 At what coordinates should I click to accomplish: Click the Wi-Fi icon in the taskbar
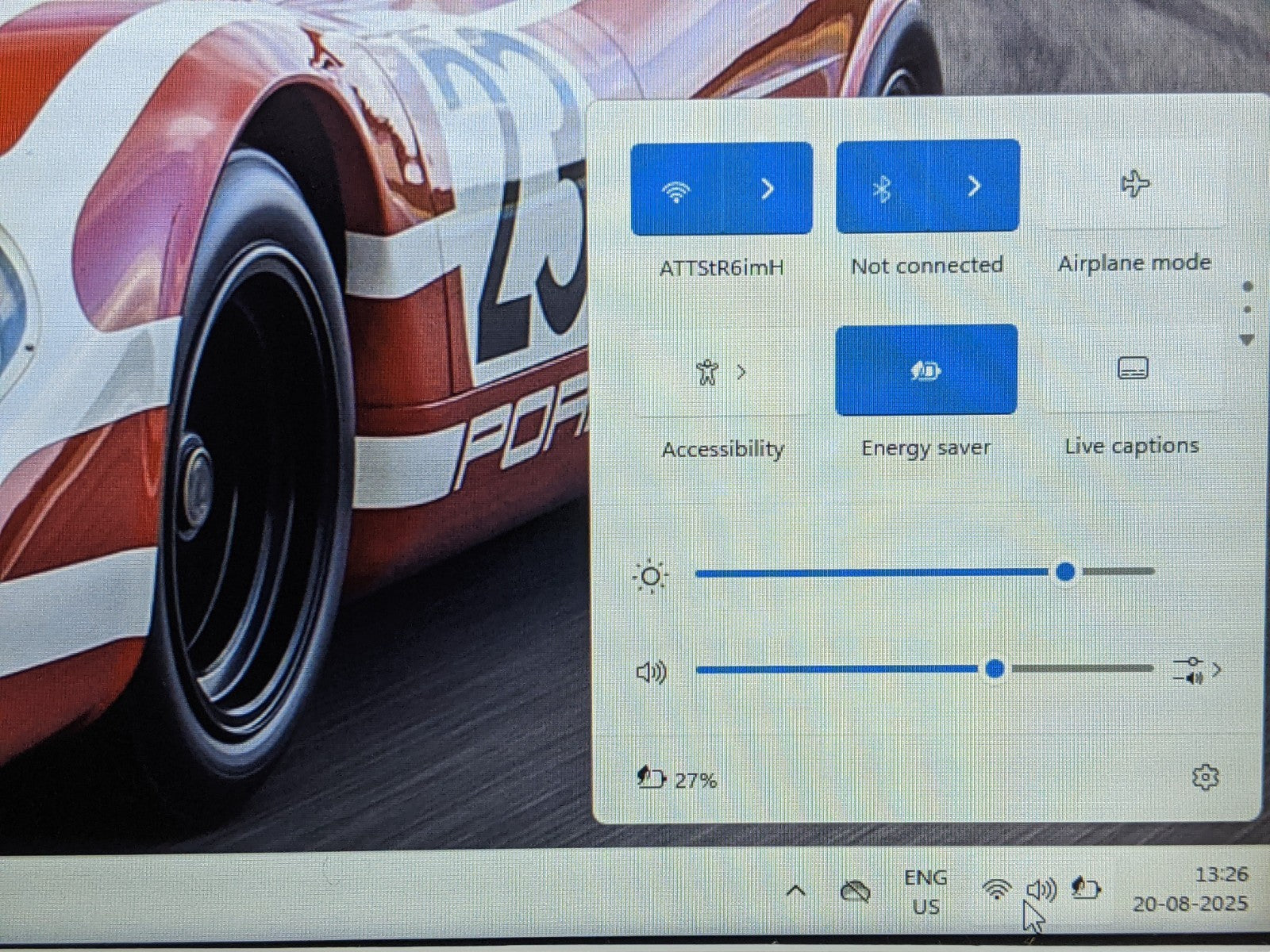[996, 889]
